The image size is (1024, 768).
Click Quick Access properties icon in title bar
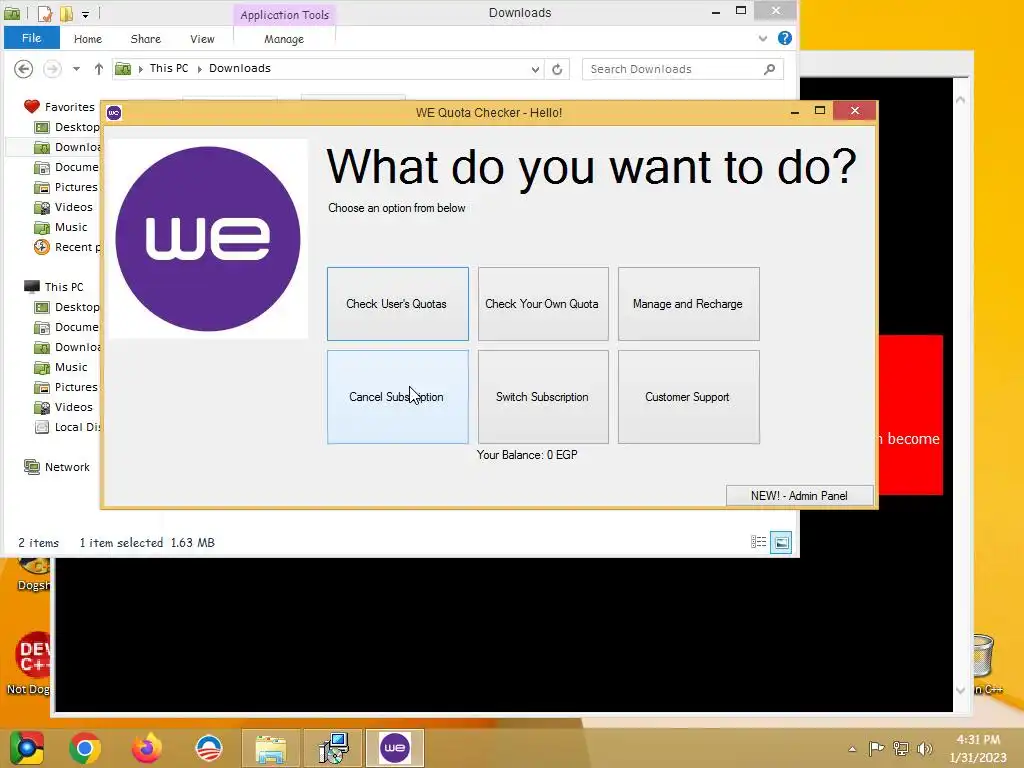44,13
